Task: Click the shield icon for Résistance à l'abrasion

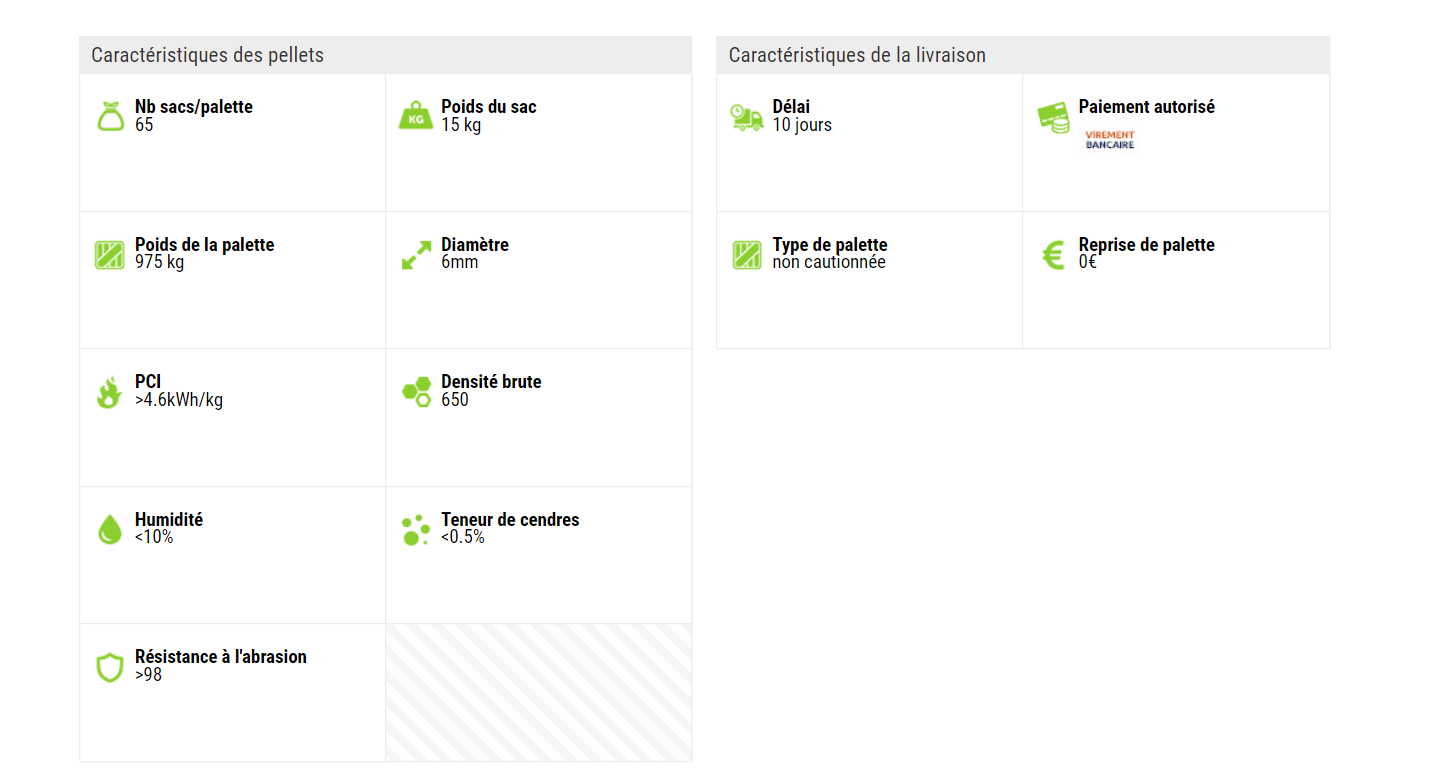Action: [x=110, y=667]
